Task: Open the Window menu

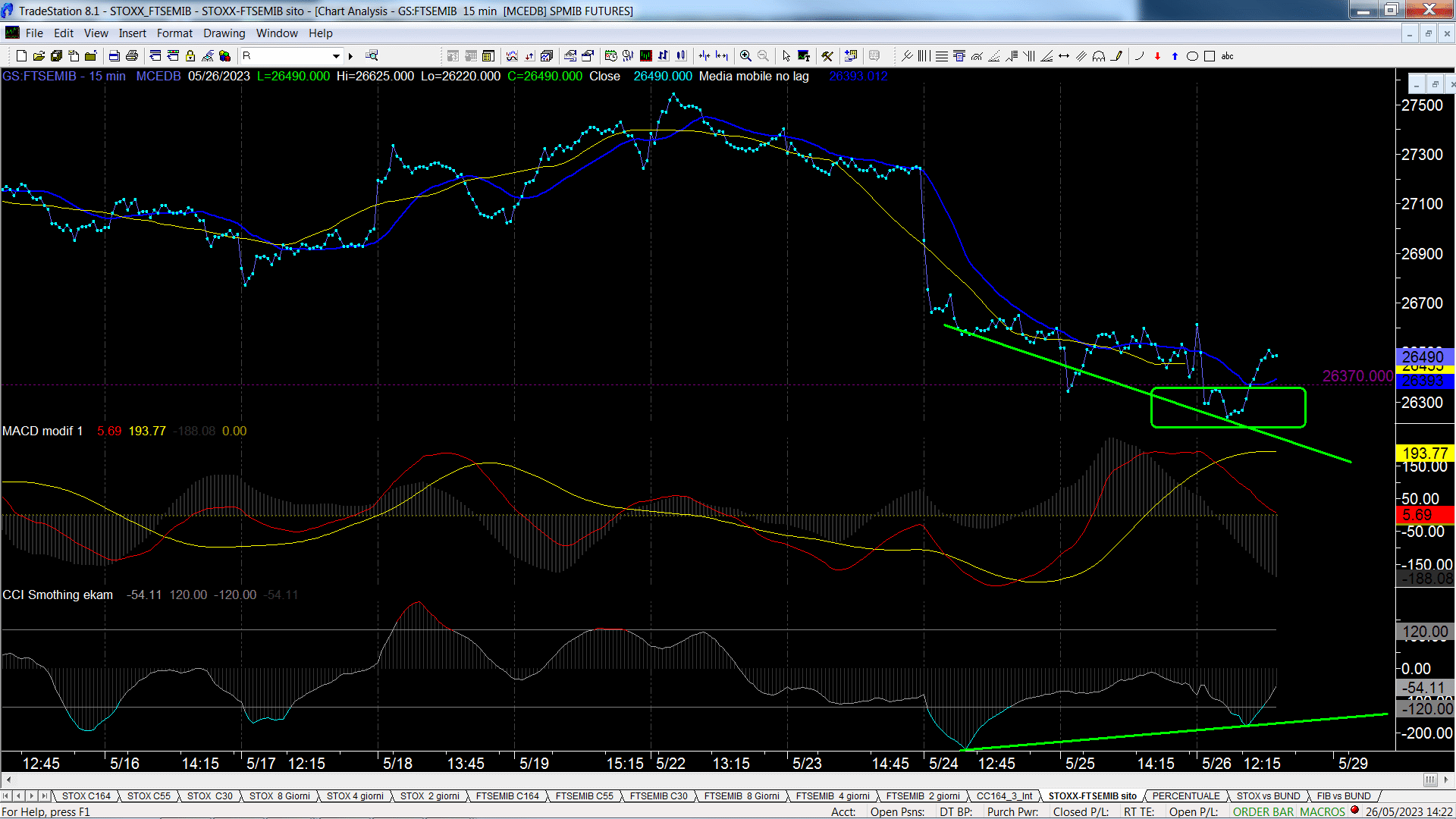Action: click(x=277, y=33)
